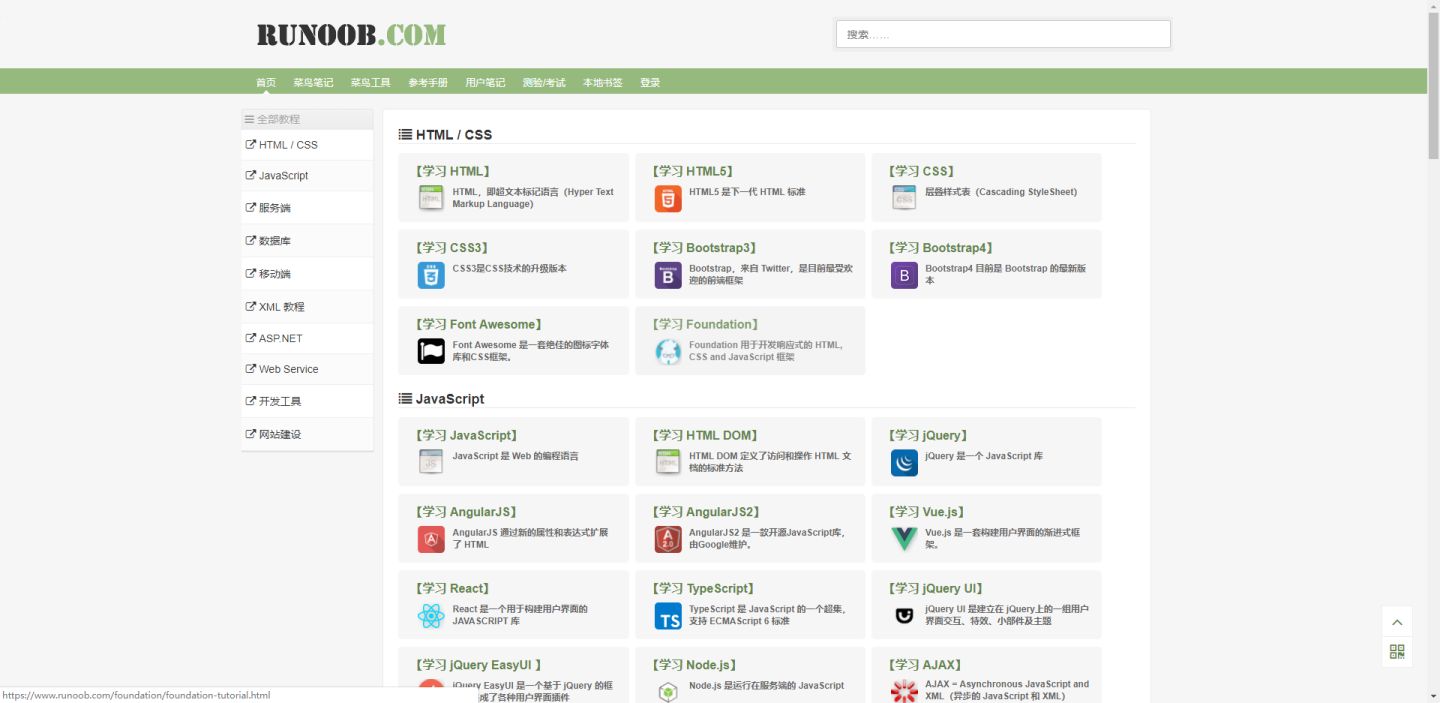Click the Foundation tutorial icon
The image size is (1440, 703).
pyautogui.click(x=668, y=351)
